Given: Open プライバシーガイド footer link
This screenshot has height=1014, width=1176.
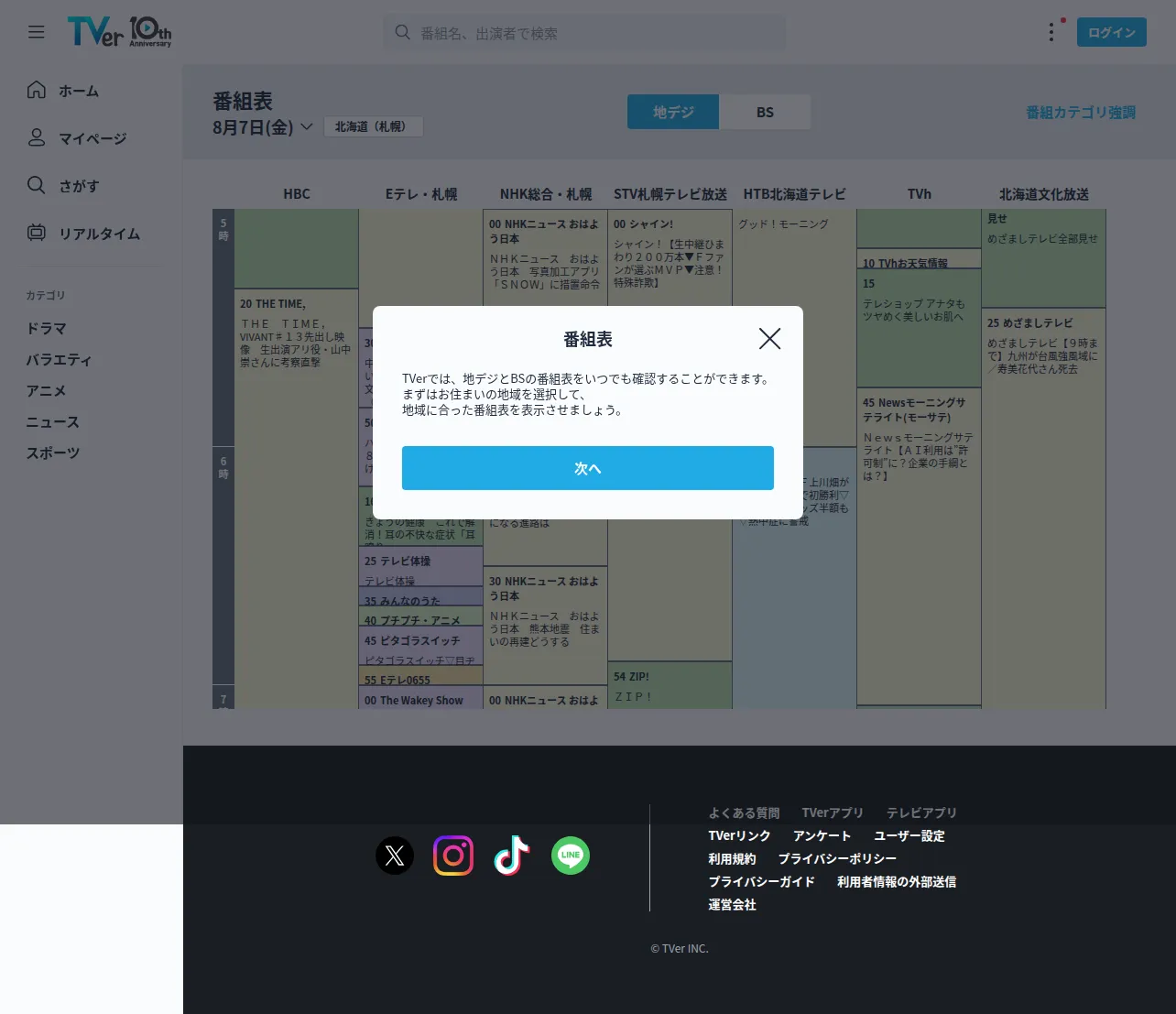Looking at the screenshot, I should pyautogui.click(x=761, y=881).
